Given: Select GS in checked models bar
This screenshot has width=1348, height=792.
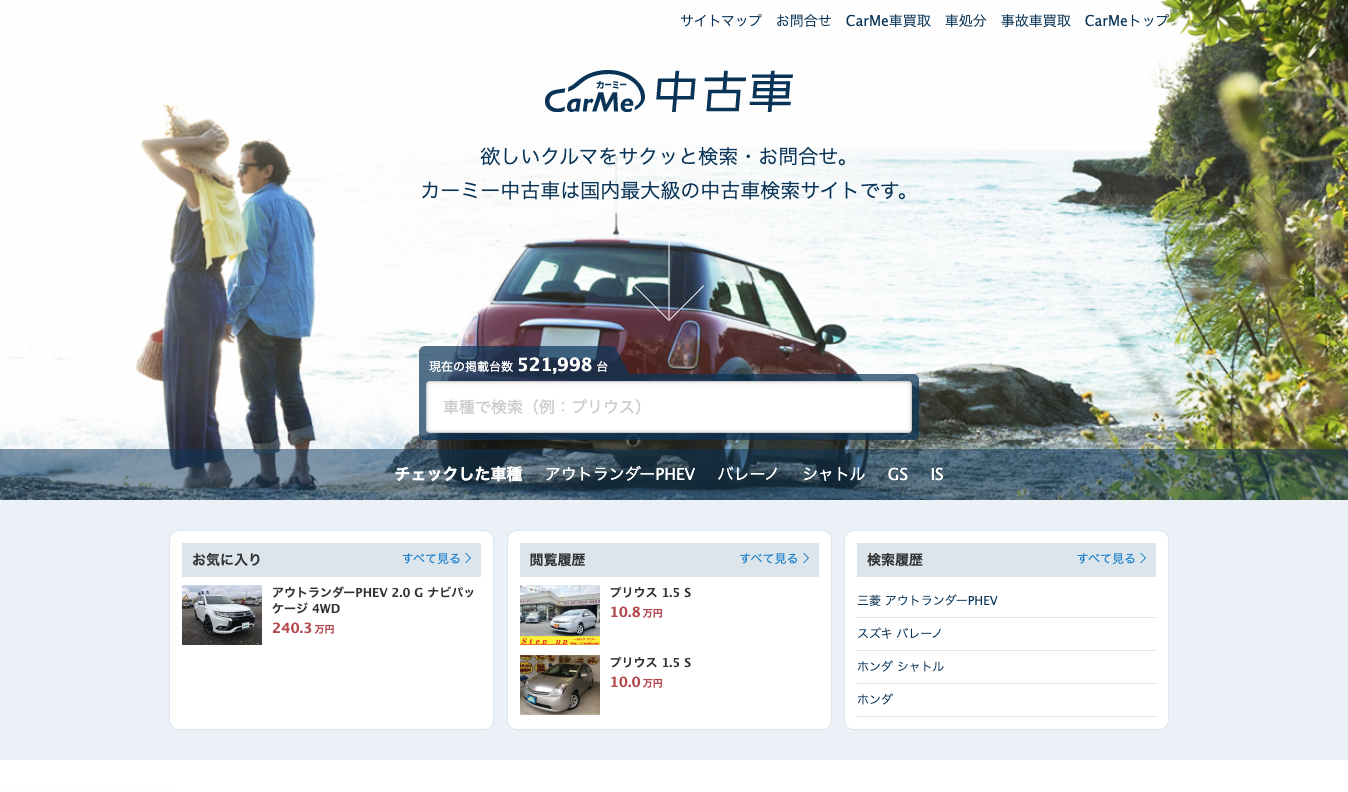Looking at the screenshot, I should click(898, 474).
